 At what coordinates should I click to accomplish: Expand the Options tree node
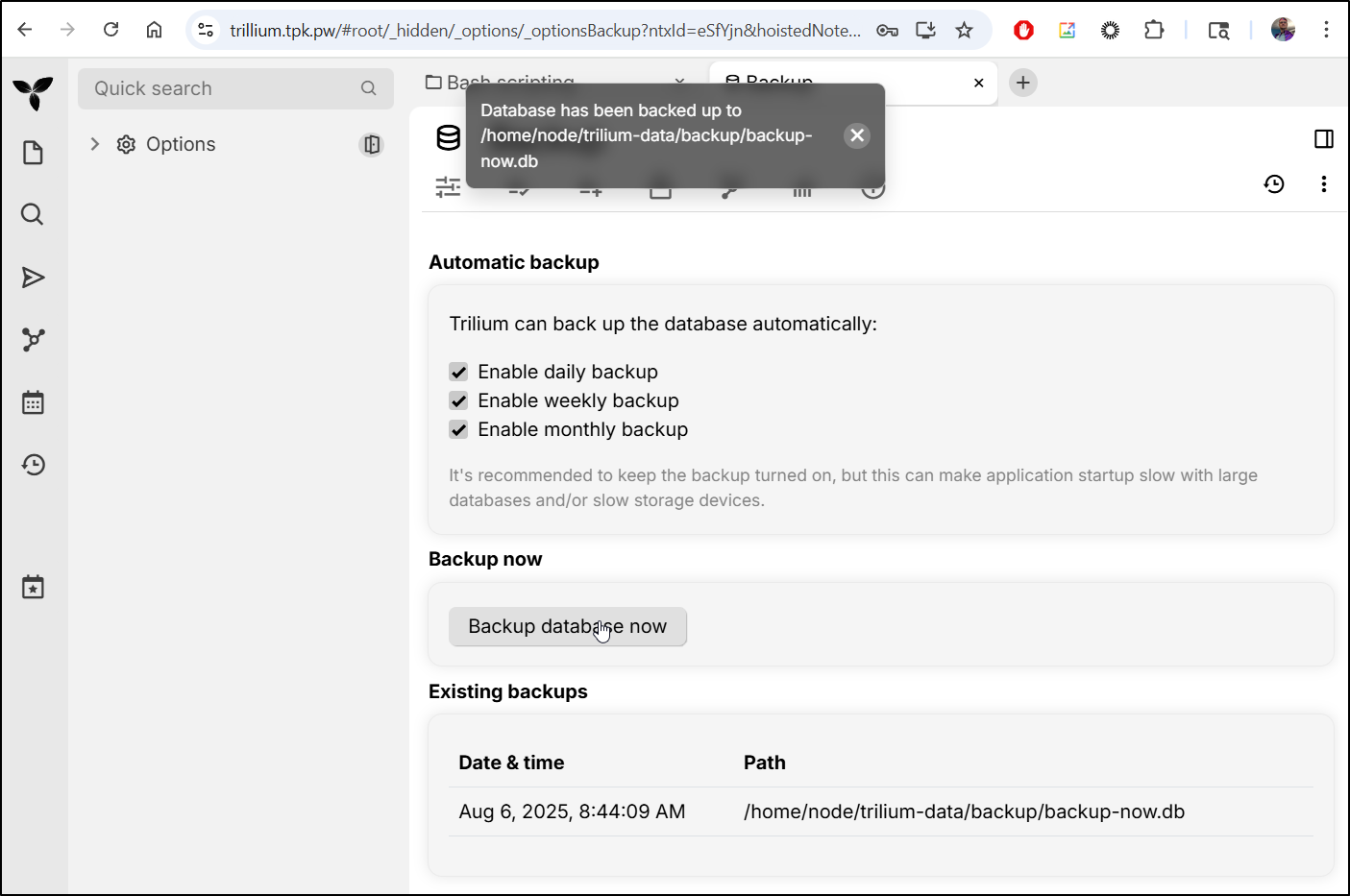coord(94,144)
